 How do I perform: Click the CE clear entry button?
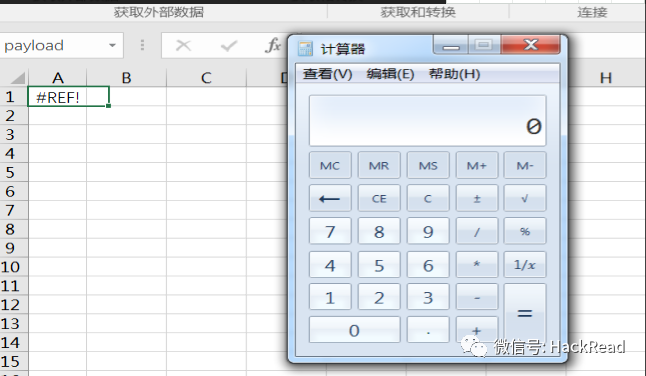[x=379, y=199]
